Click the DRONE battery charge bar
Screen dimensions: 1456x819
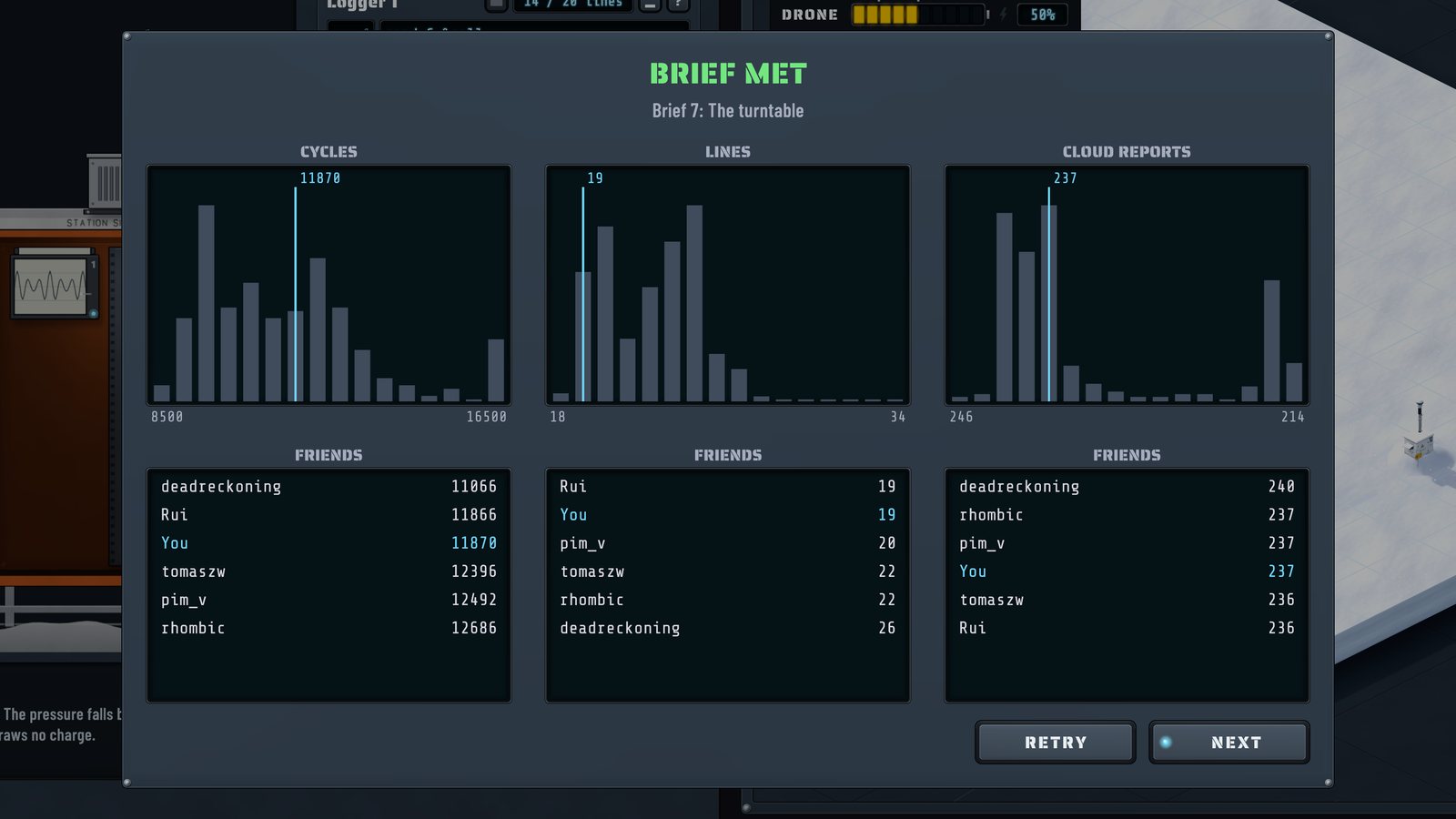pyautogui.click(x=918, y=15)
